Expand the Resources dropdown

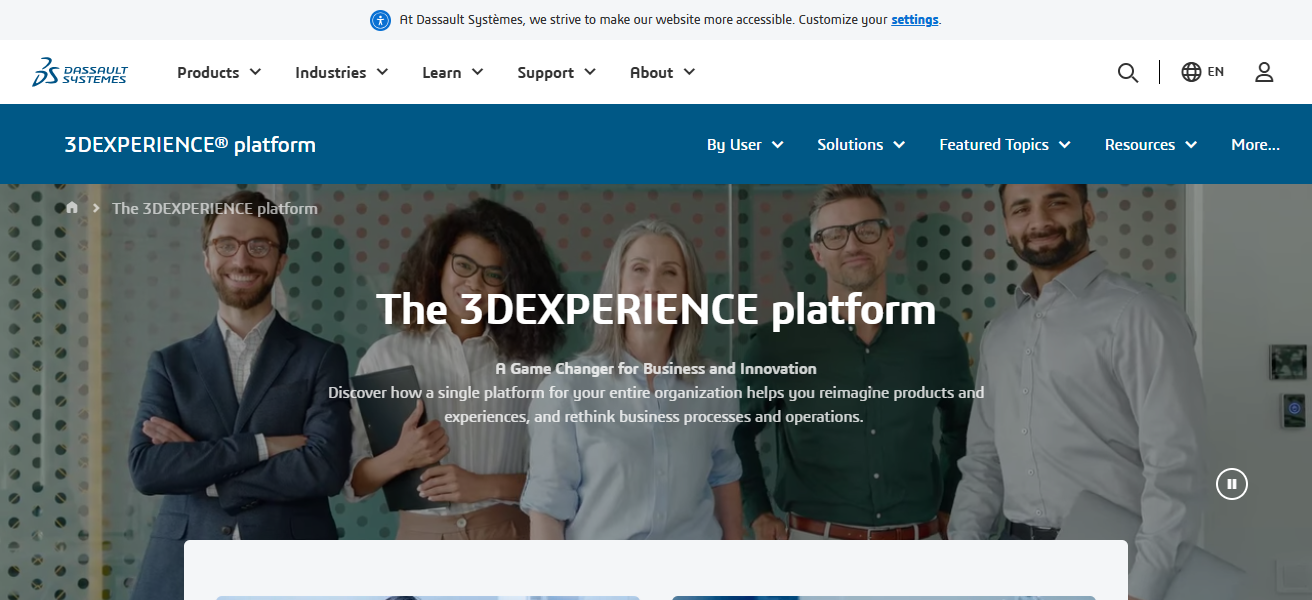[1150, 144]
